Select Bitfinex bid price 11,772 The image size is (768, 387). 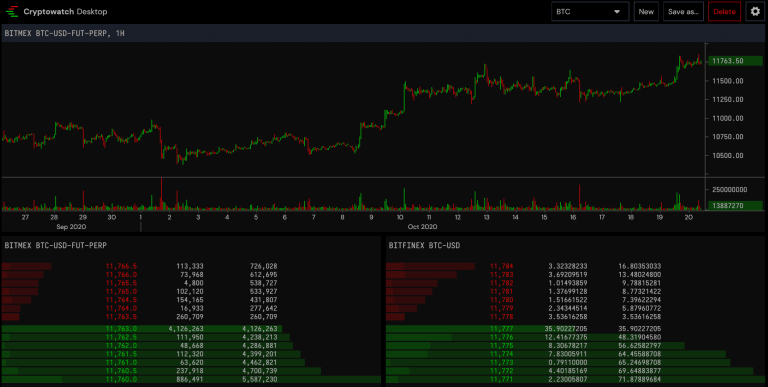(502, 371)
